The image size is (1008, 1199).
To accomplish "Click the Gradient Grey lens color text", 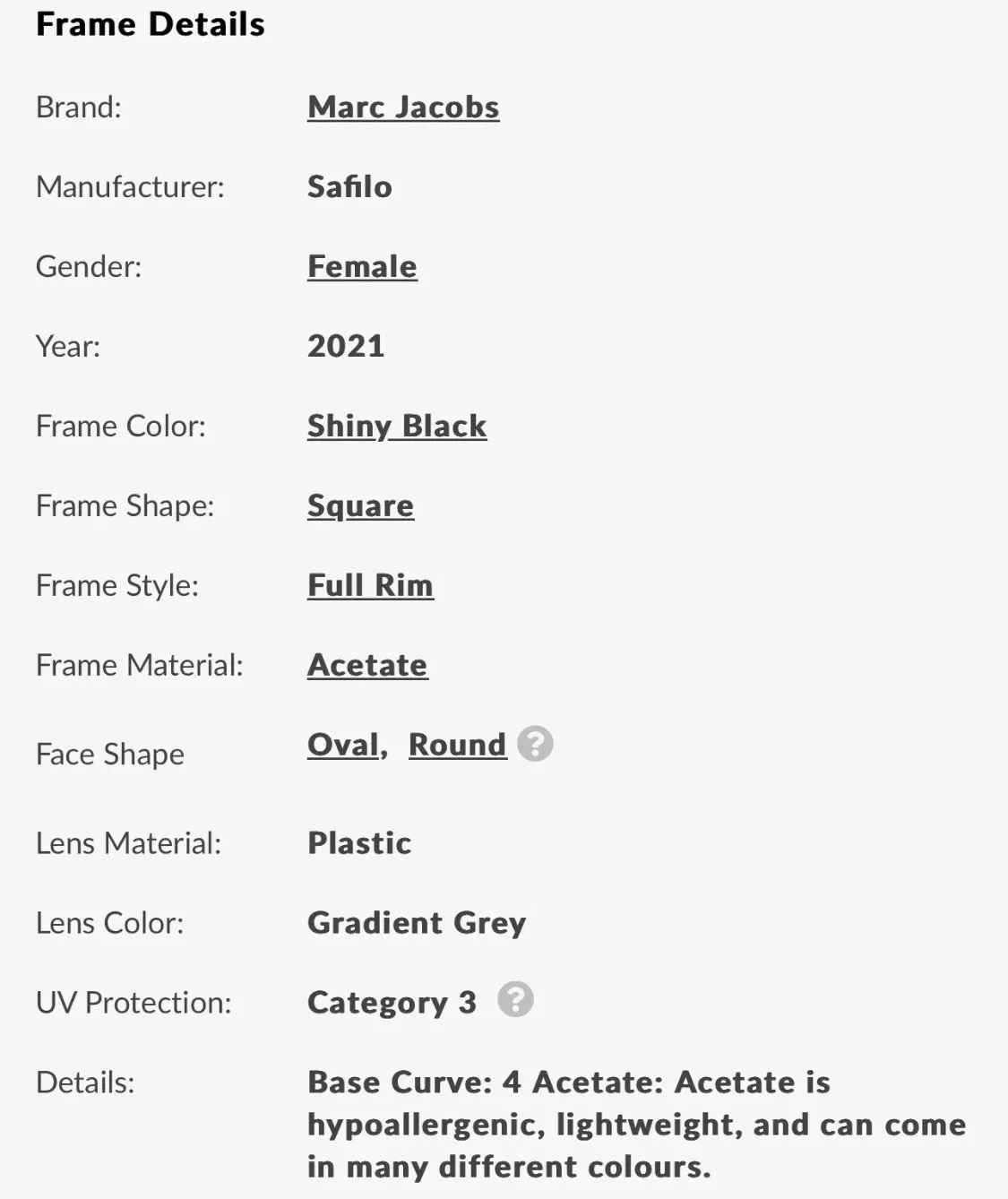I will coord(417,923).
